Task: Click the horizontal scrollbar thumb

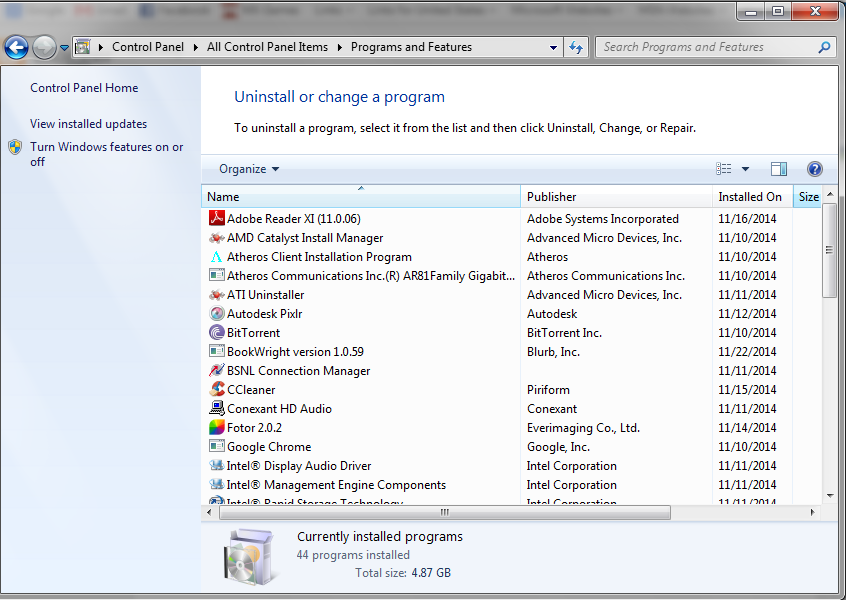Action: click(x=445, y=512)
